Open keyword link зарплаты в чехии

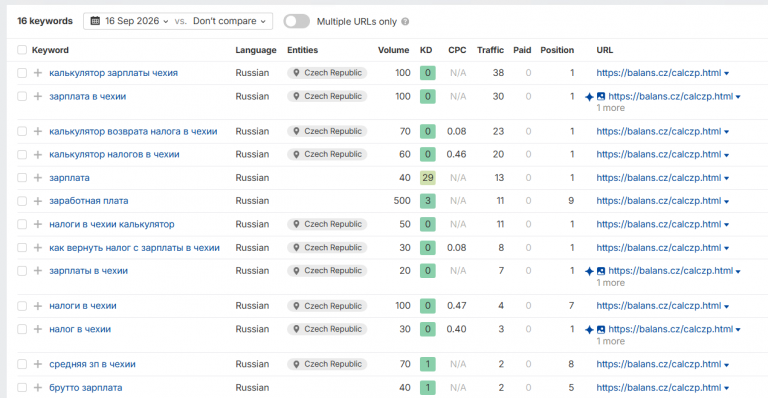88,271
